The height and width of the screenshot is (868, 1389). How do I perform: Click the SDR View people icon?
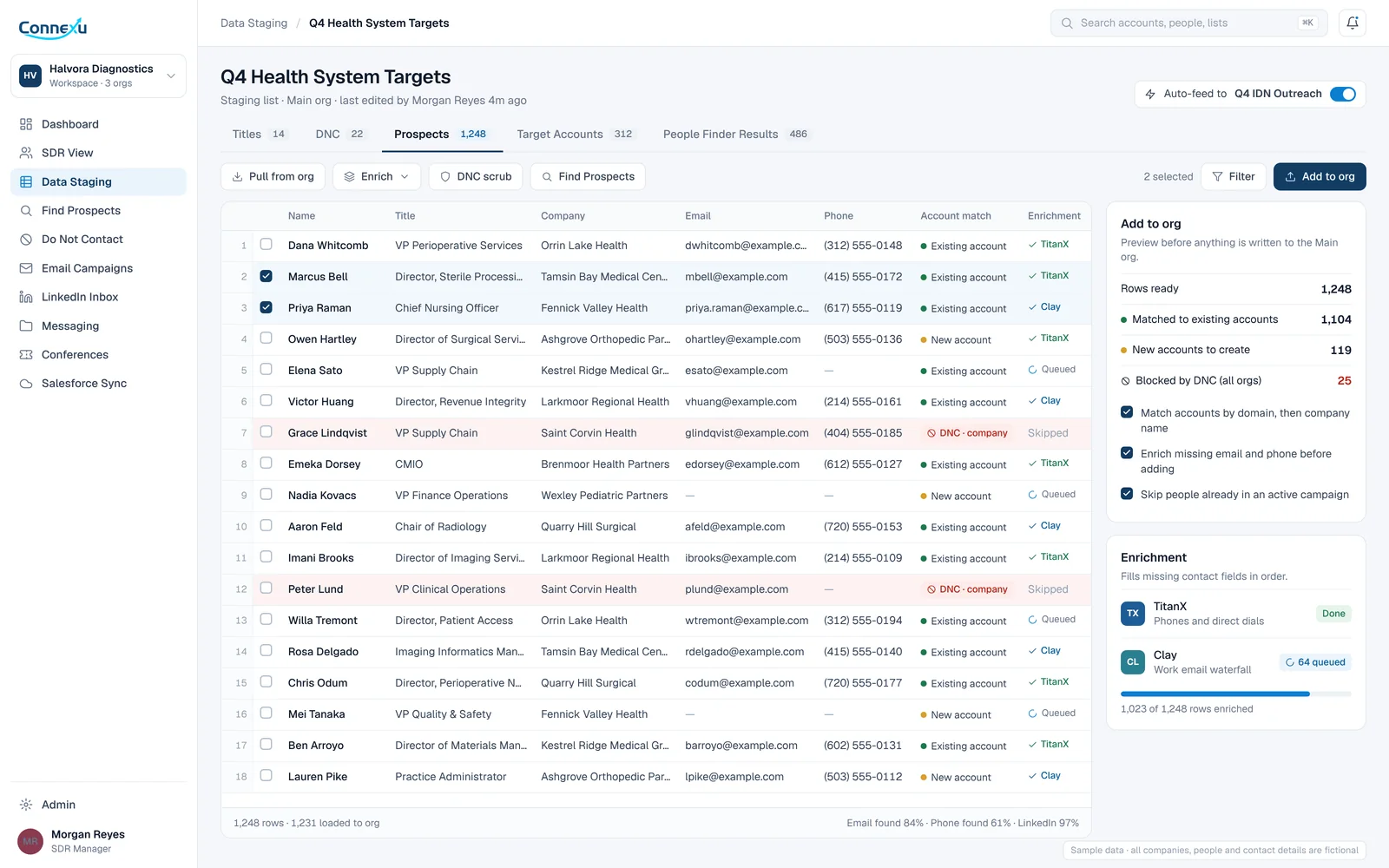point(26,153)
